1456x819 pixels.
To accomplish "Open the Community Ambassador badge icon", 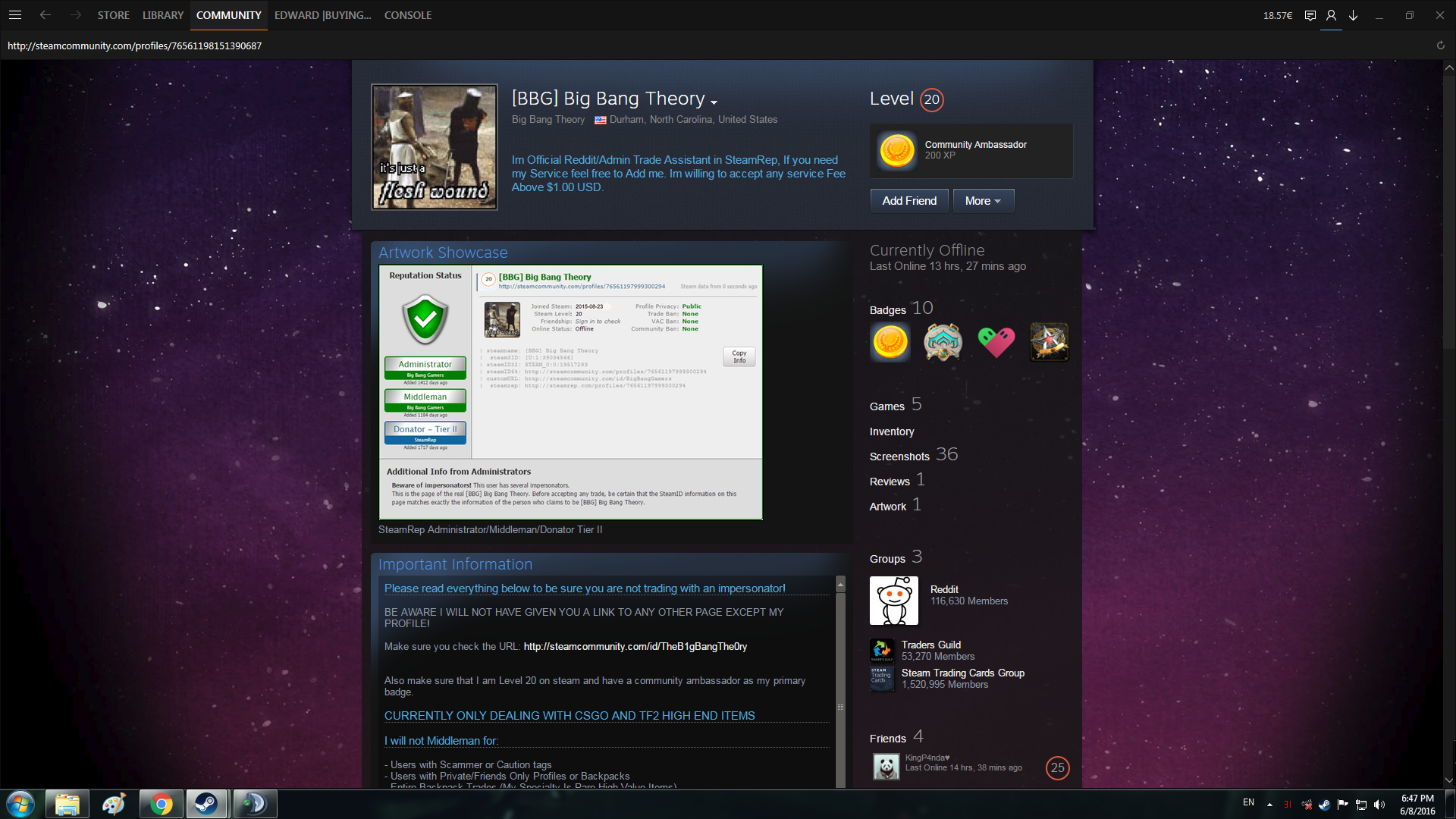I will 896,150.
